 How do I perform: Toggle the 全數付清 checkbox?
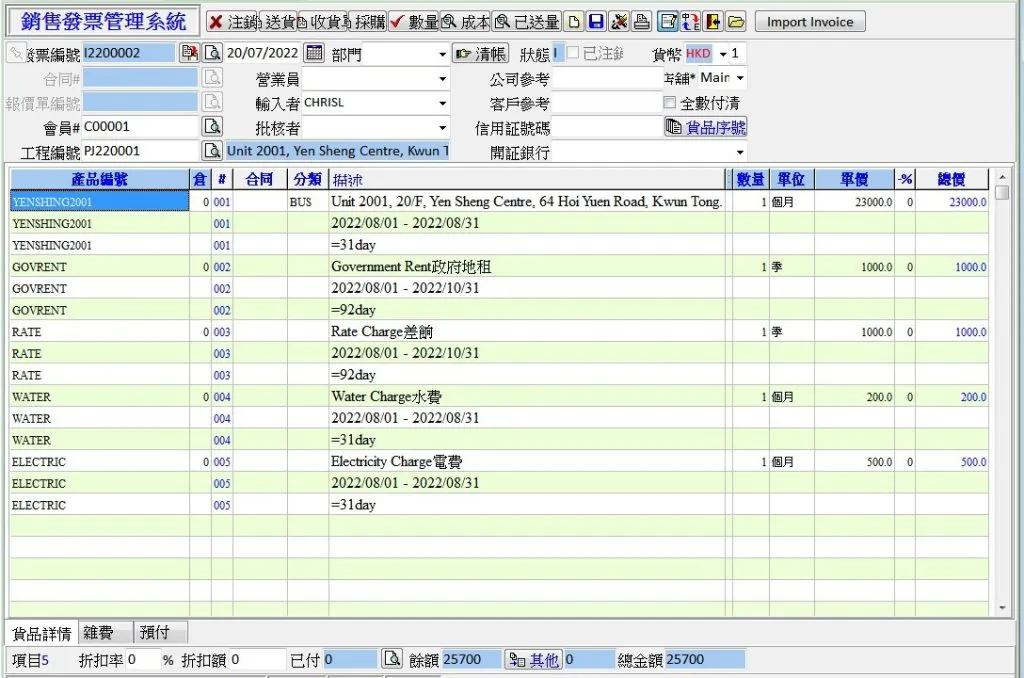[670, 103]
